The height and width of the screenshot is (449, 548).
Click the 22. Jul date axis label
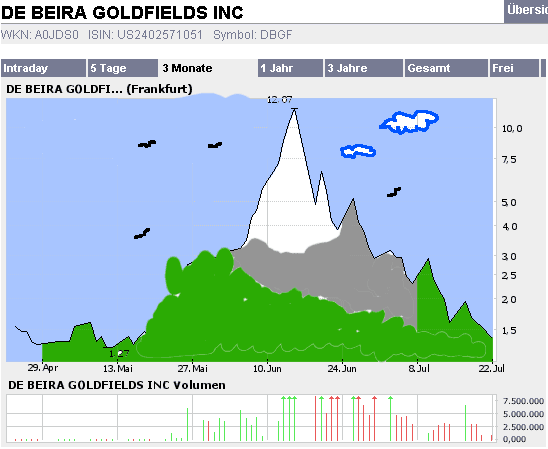492,369
